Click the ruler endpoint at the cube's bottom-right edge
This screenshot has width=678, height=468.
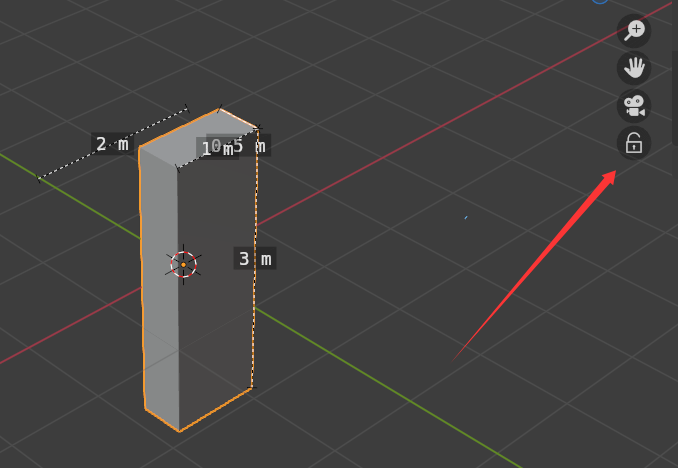253,387
